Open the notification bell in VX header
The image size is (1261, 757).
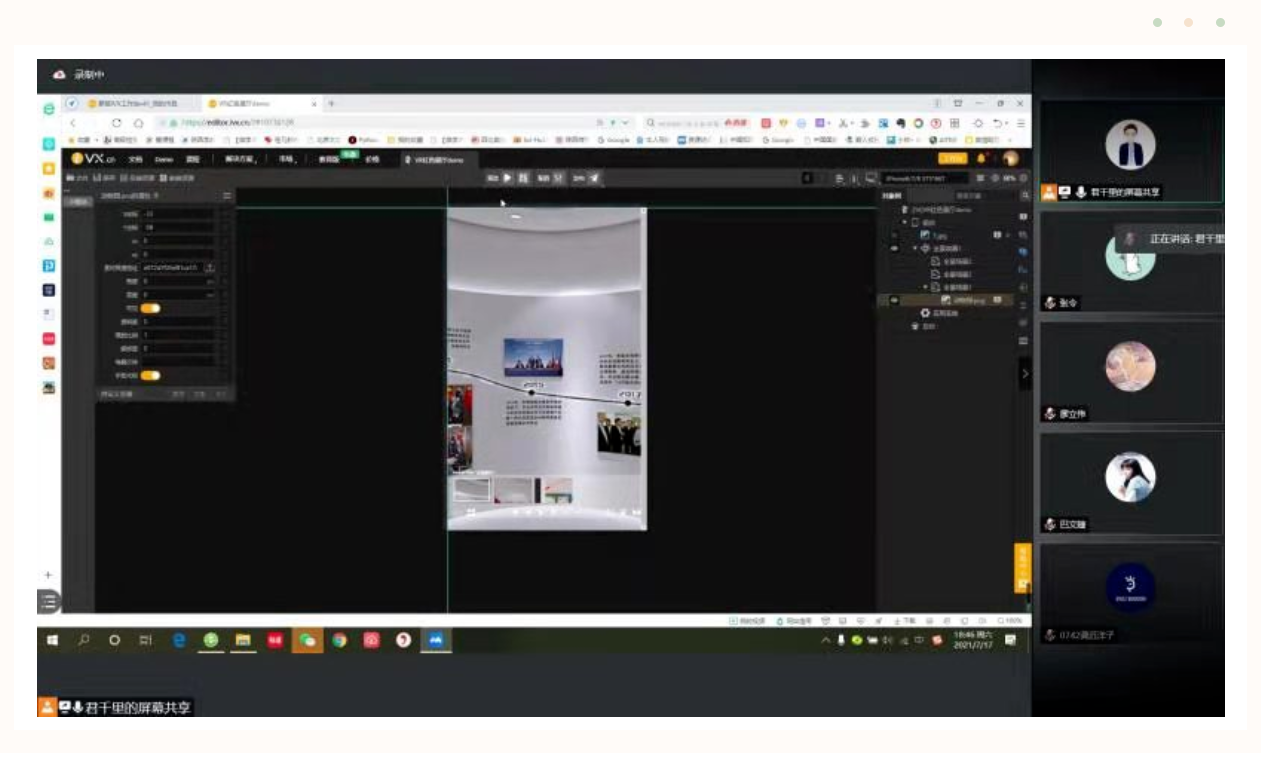(x=981, y=159)
